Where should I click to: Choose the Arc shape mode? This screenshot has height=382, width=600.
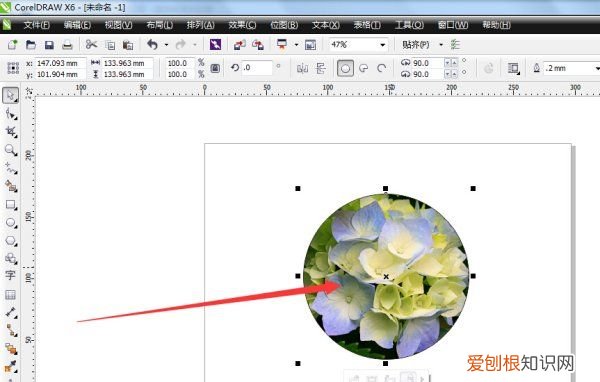click(x=381, y=69)
